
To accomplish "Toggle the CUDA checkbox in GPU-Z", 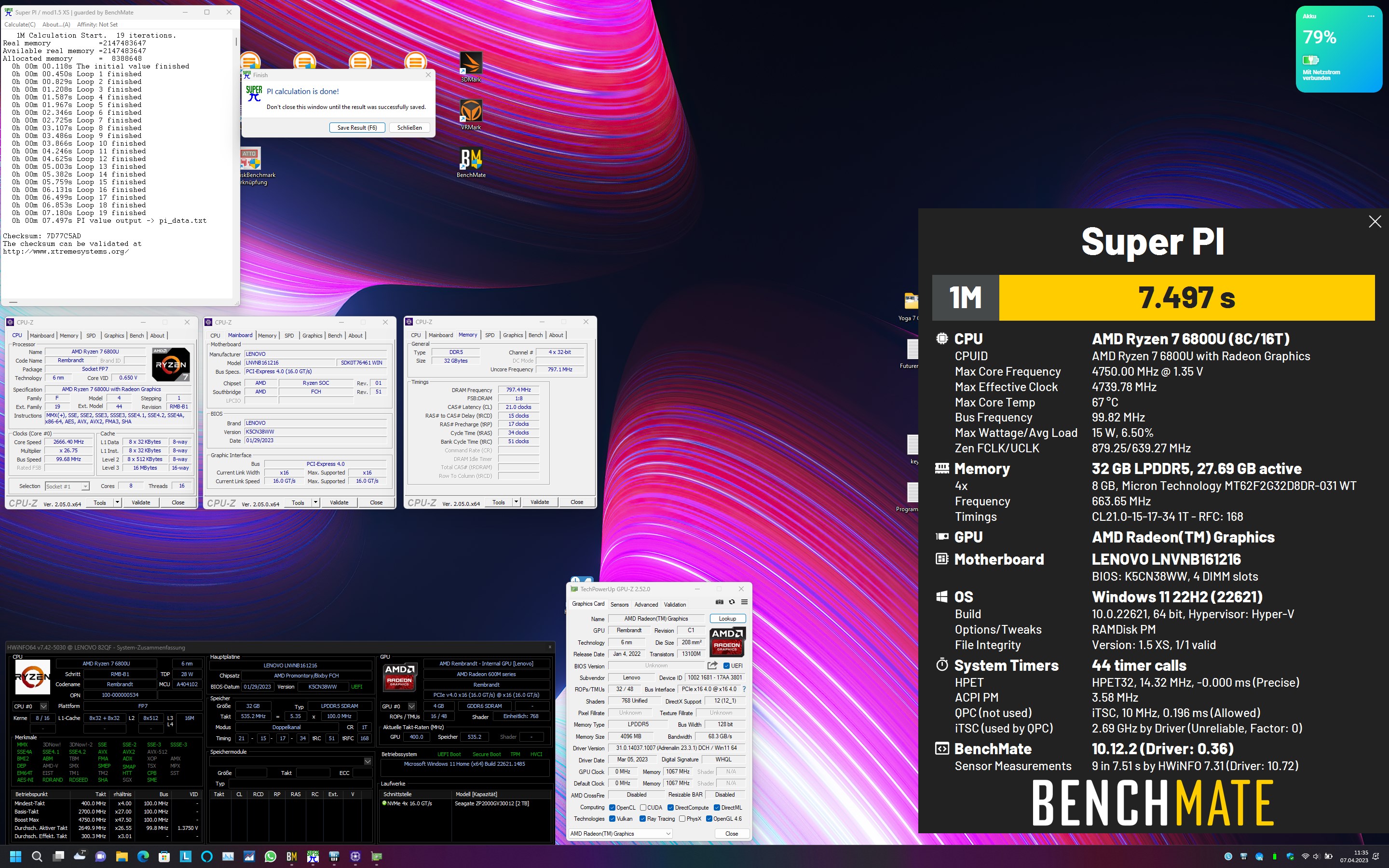I will point(643,808).
